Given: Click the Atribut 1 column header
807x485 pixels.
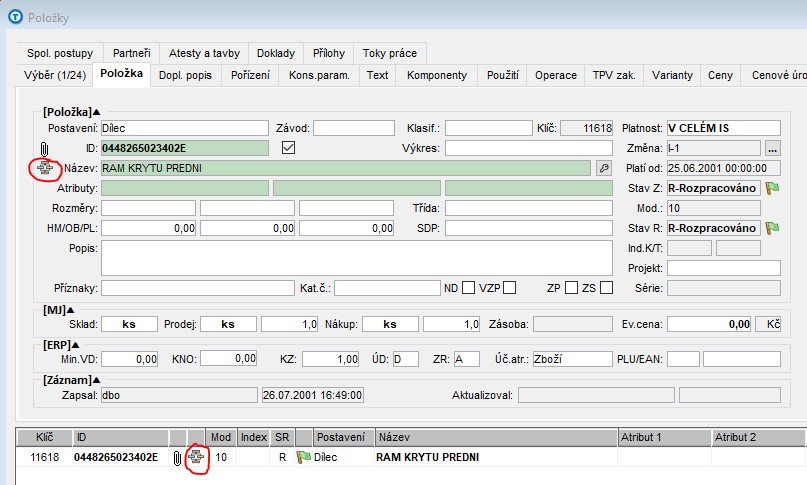Looking at the screenshot, I should coord(664,437).
